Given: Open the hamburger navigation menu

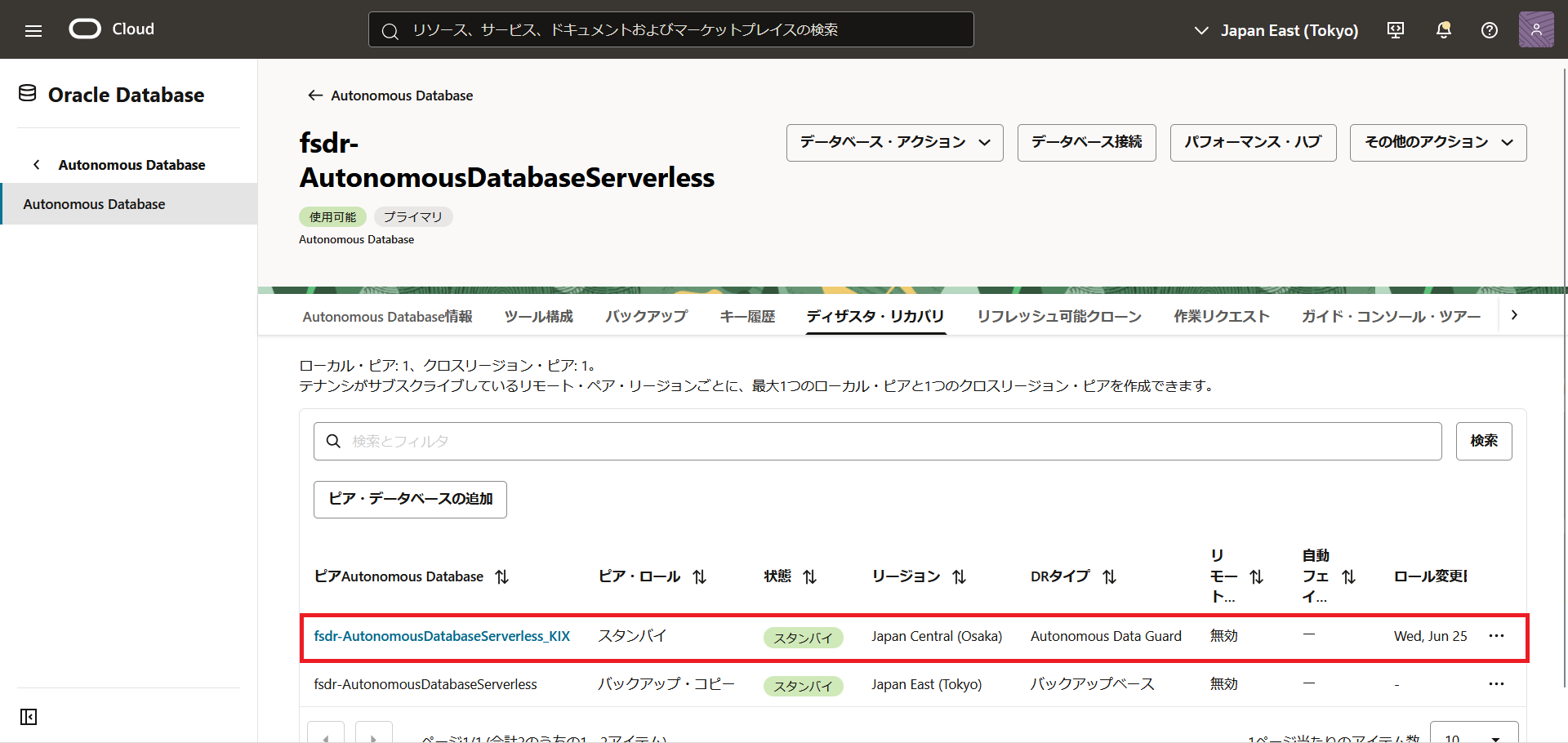Looking at the screenshot, I should [33, 30].
